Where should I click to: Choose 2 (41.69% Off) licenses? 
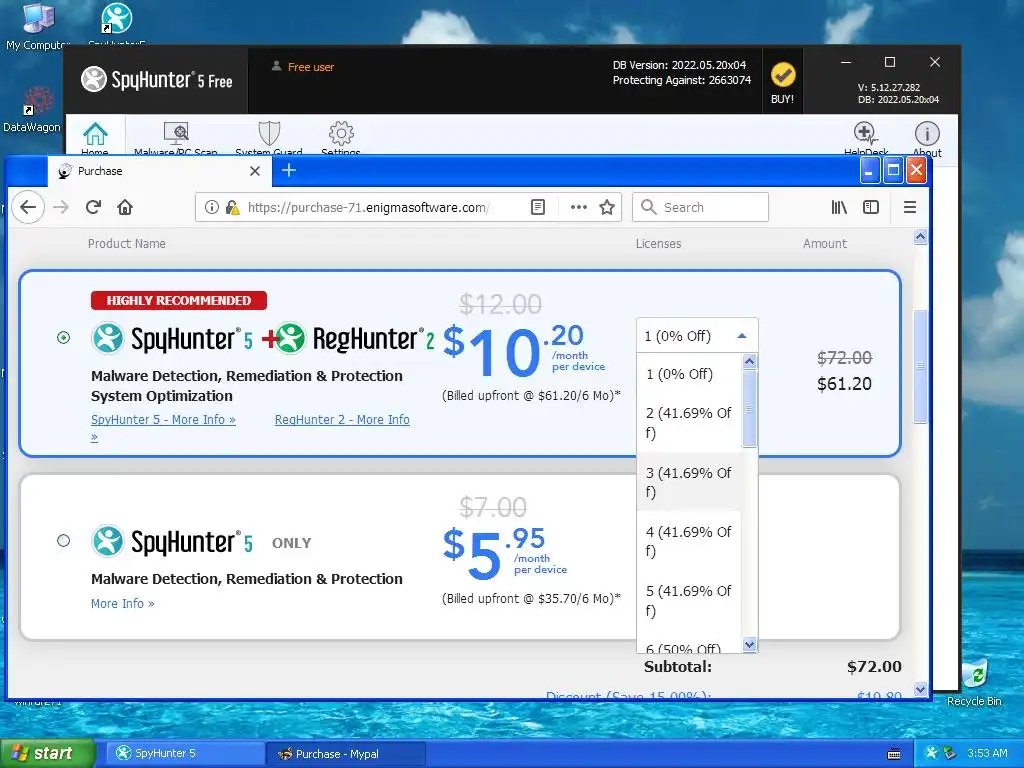coord(689,423)
